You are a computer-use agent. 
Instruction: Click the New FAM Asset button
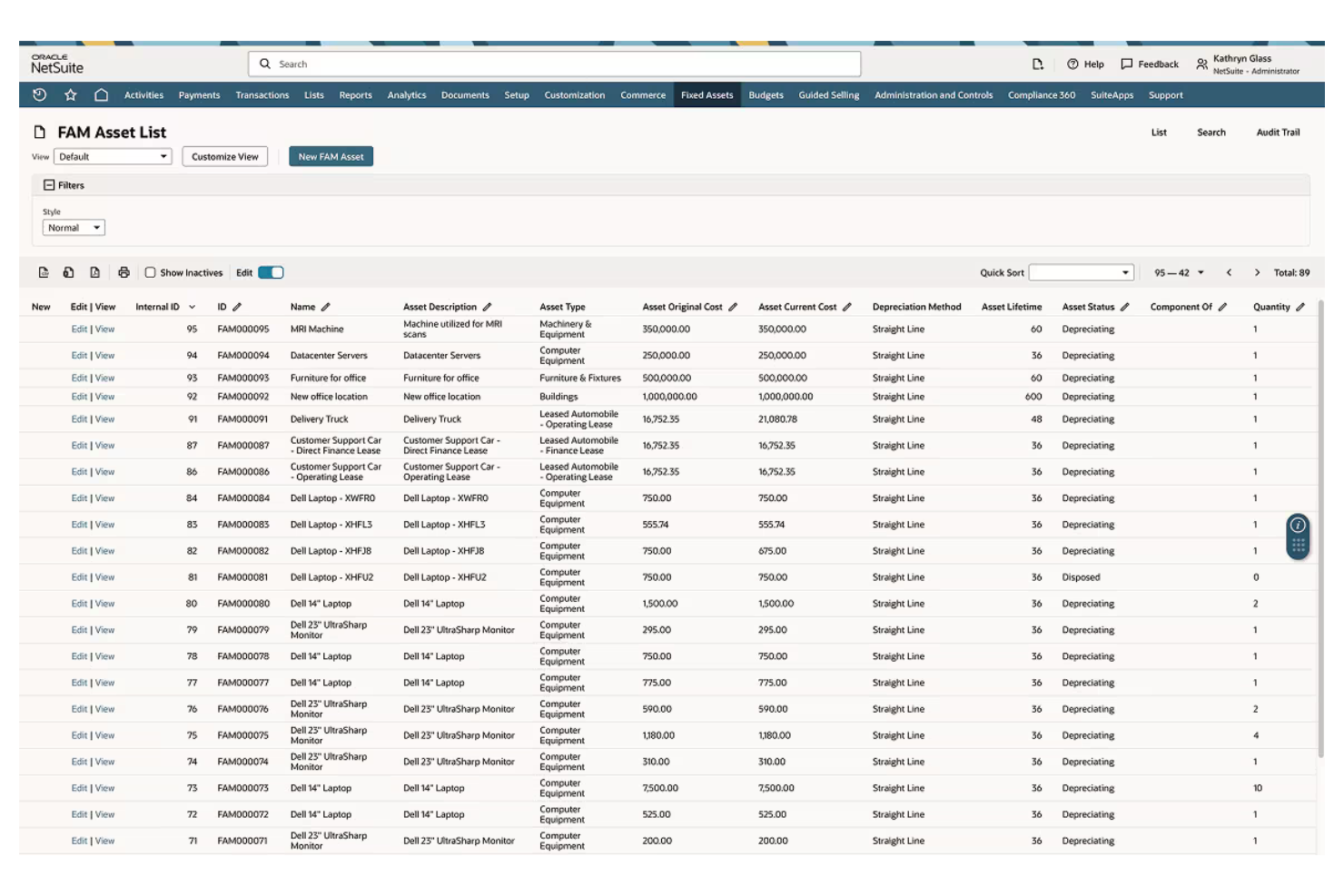[331, 155]
